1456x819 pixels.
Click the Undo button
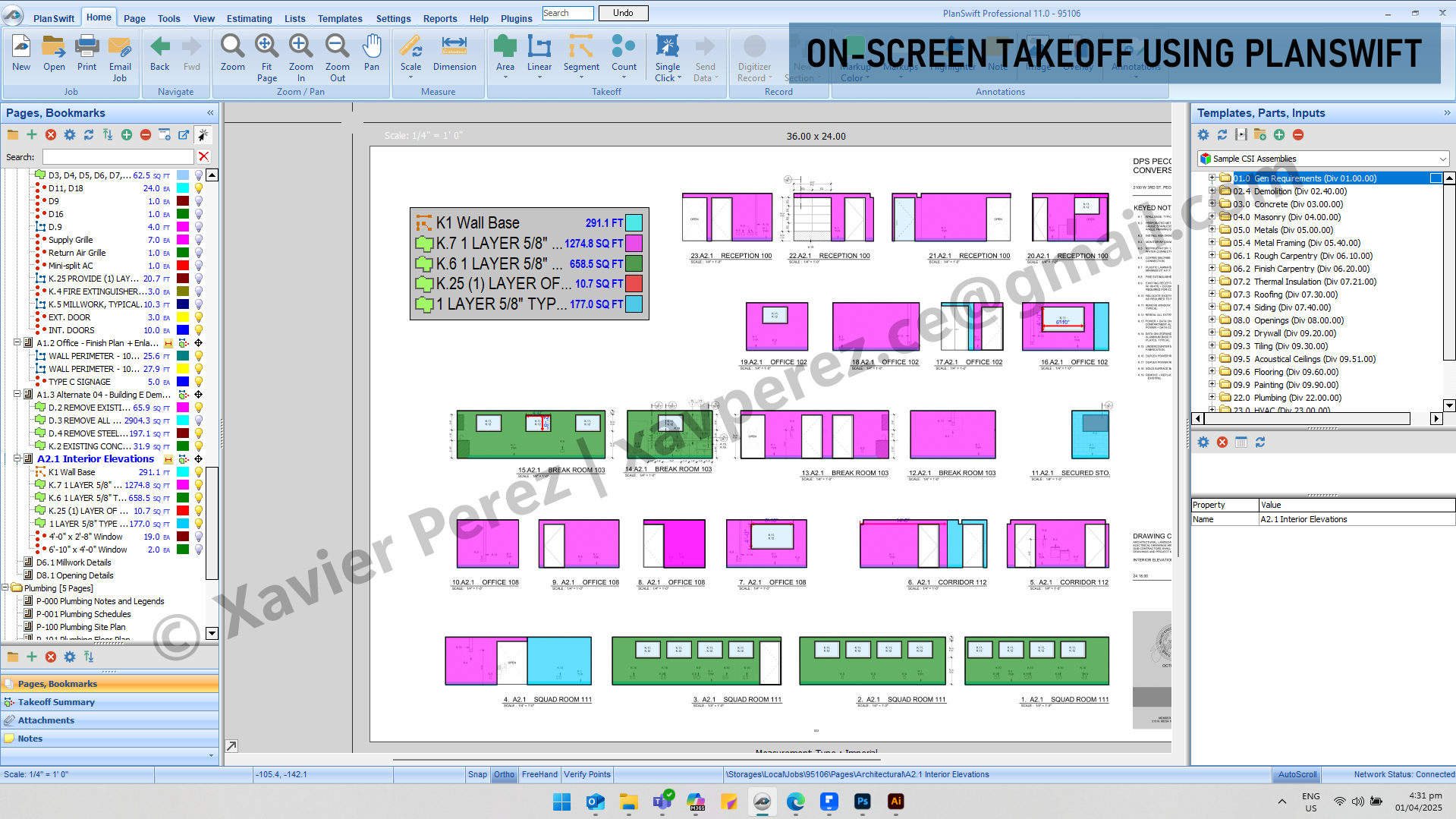coord(623,13)
